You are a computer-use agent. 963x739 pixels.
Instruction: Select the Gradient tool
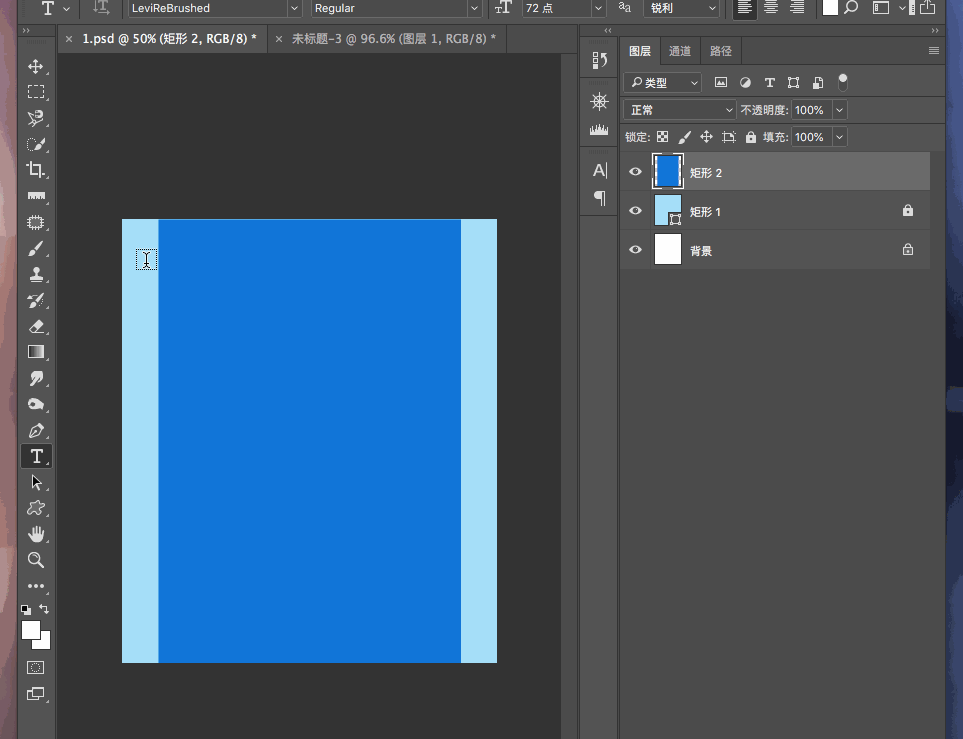pos(36,352)
